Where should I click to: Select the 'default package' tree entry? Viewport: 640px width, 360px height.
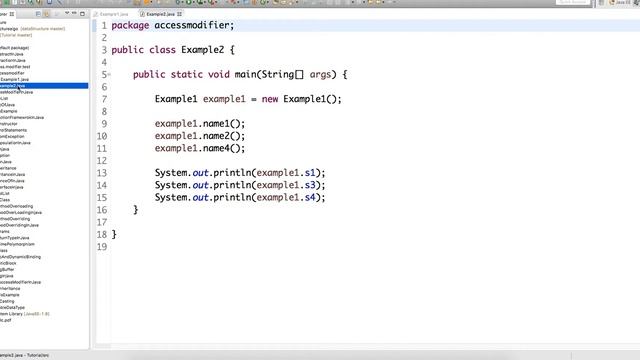click(x=15, y=48)
